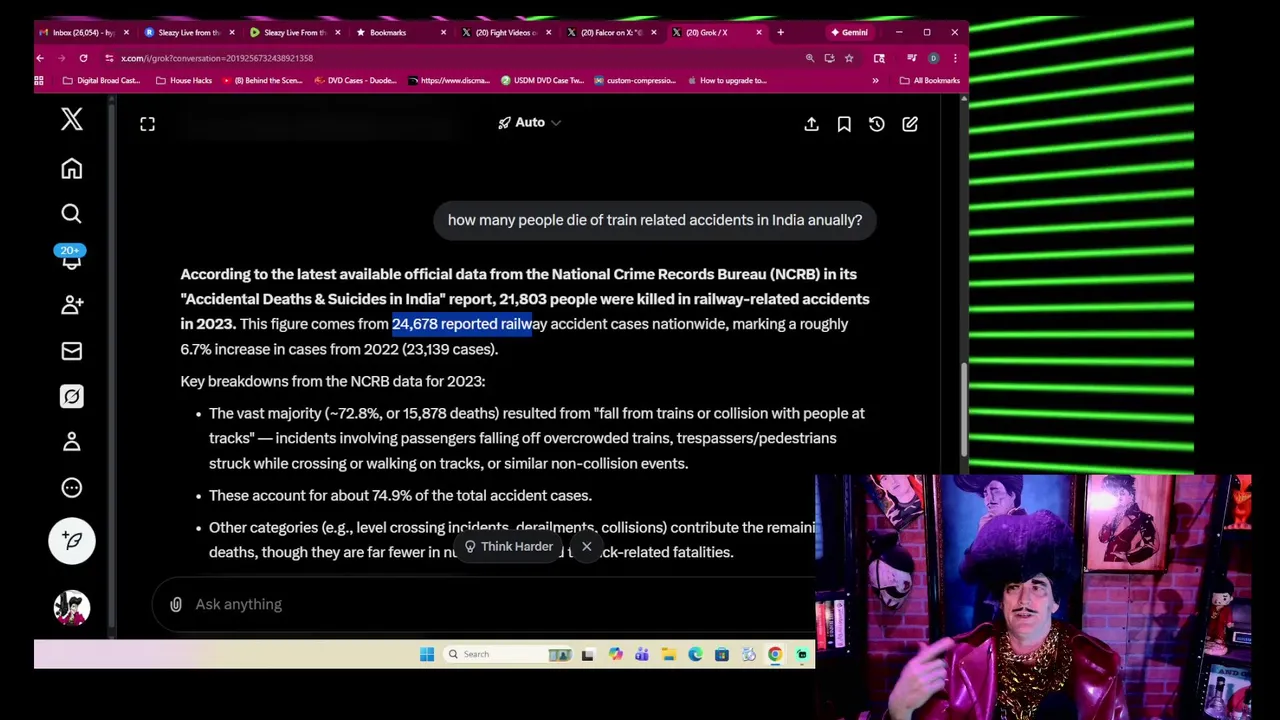This screenshot has width=1280, height=720.
Task: Open How to upgrade to bookmark
Action: [x=727, y=80]
